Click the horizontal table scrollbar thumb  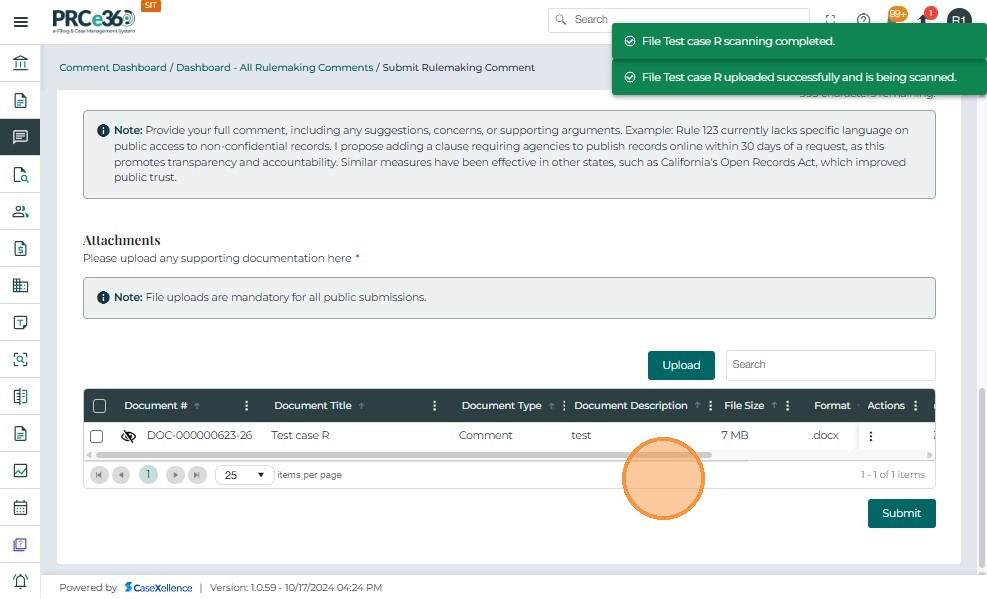(x=403, y=455)
